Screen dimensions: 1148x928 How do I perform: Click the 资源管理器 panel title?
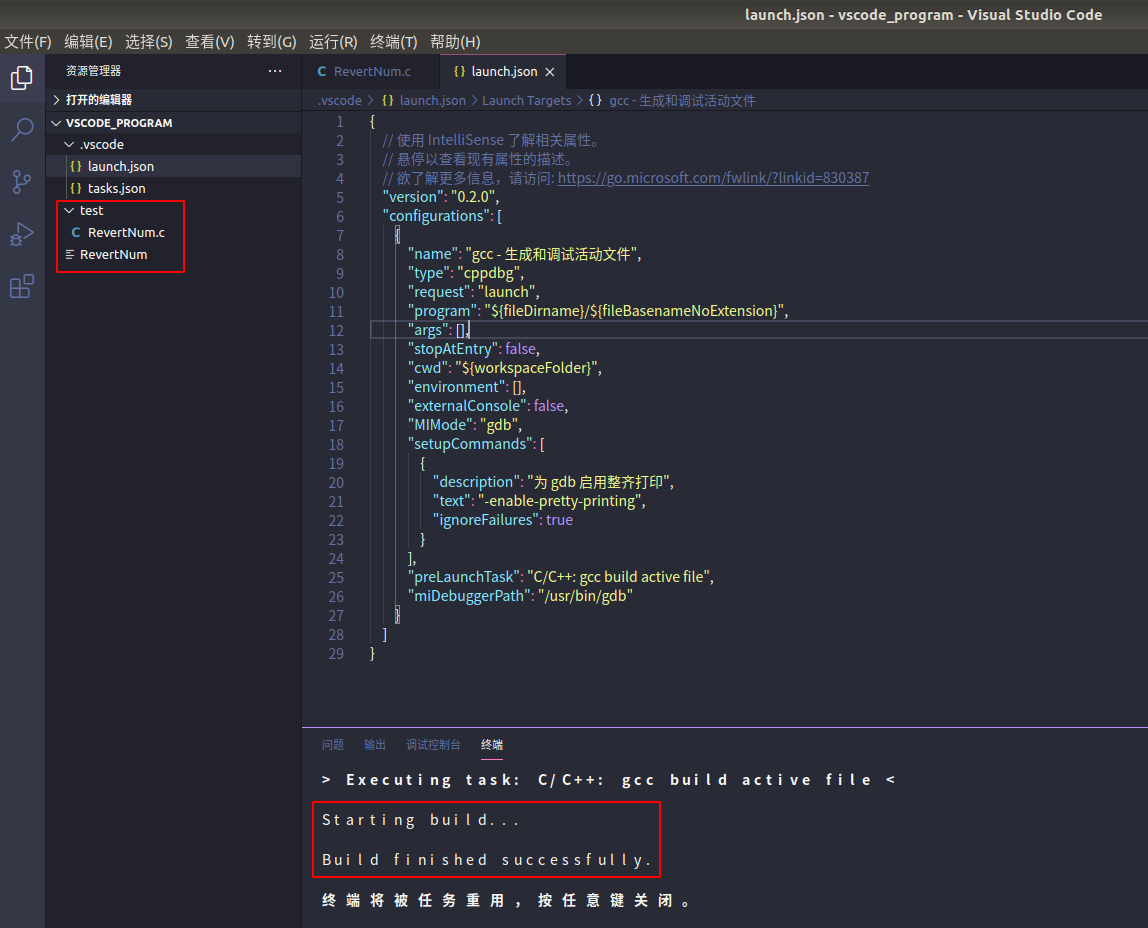93,71
